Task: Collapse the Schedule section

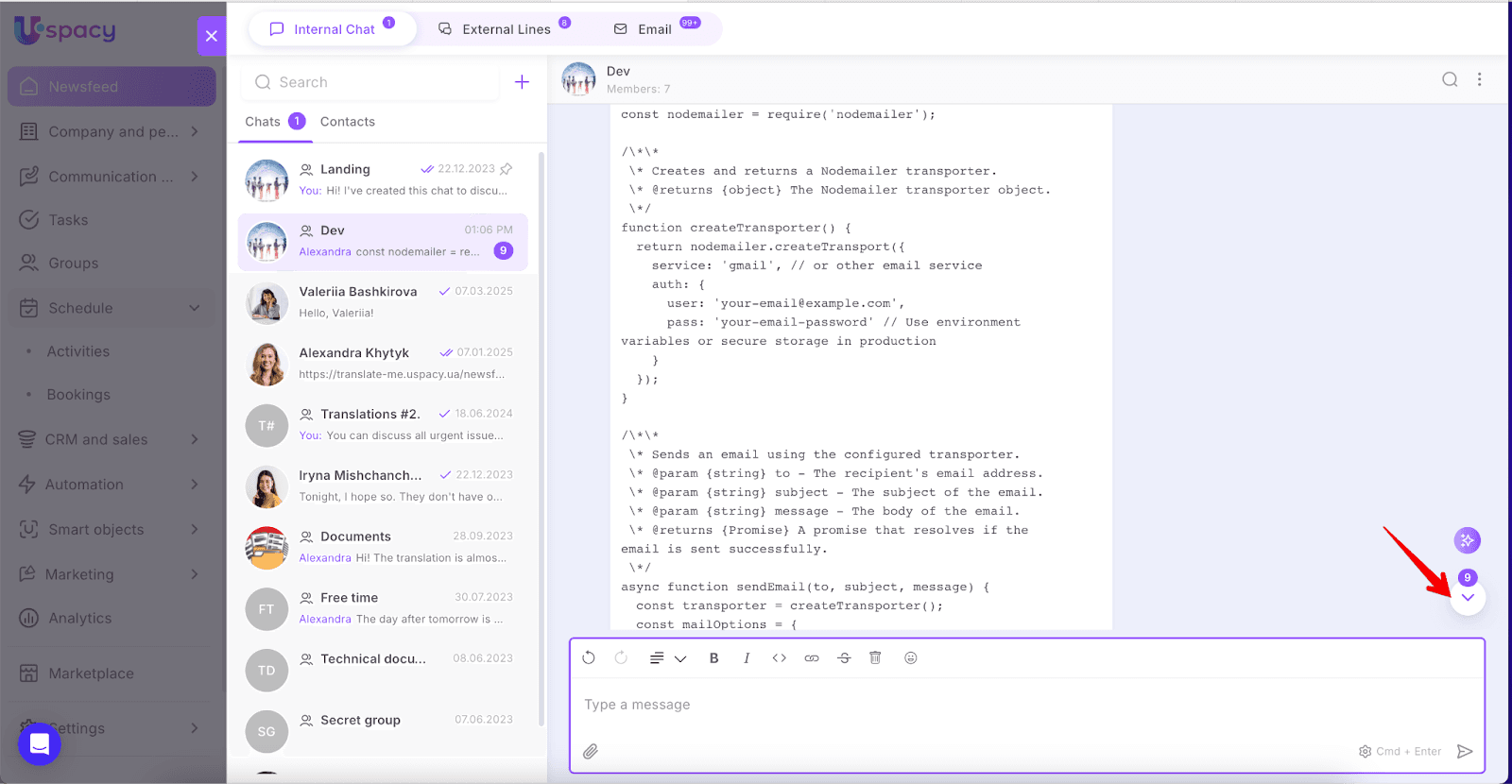Action: 195,308
